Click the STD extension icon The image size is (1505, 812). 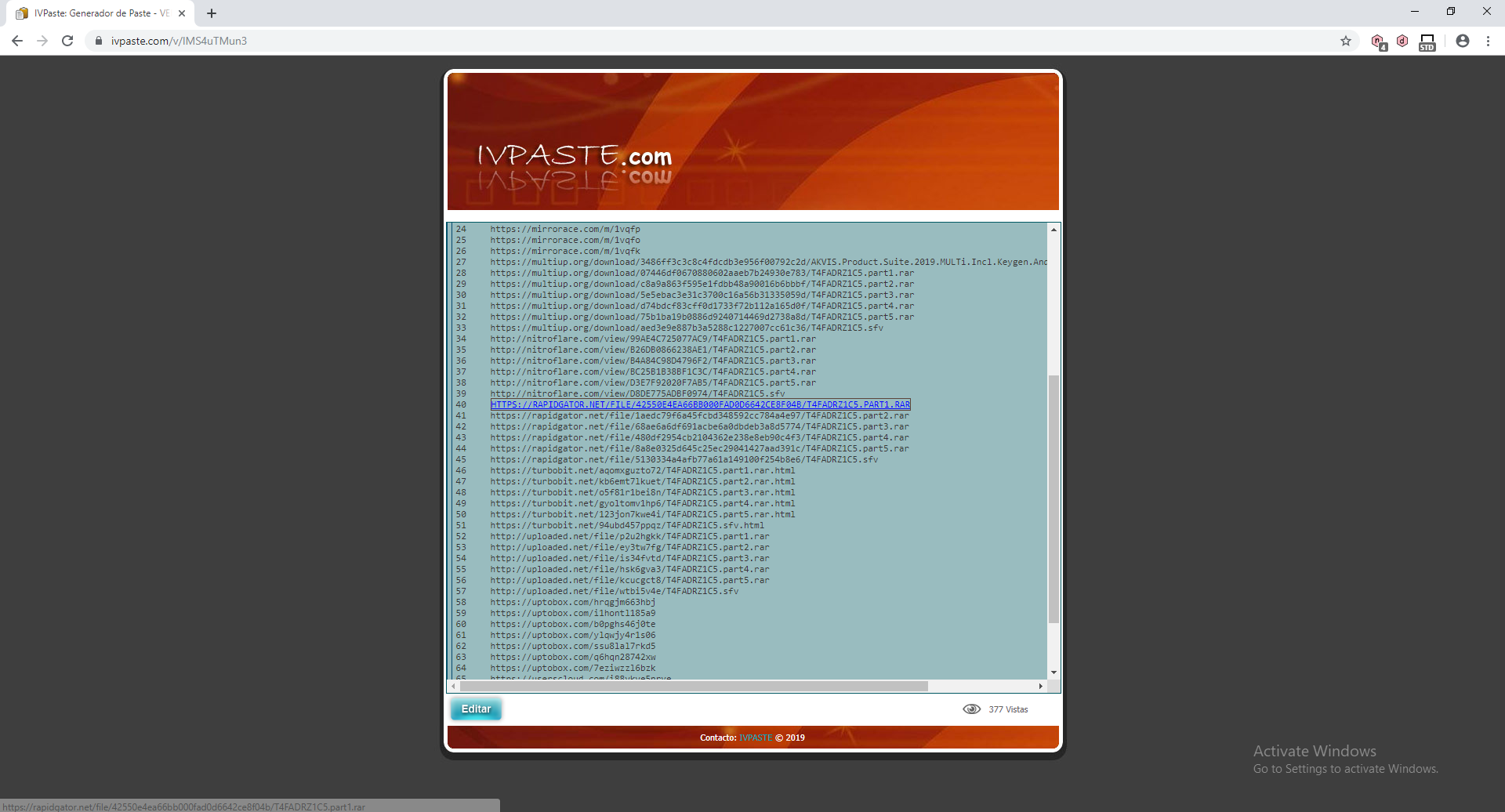click(x=1427, y=42)
